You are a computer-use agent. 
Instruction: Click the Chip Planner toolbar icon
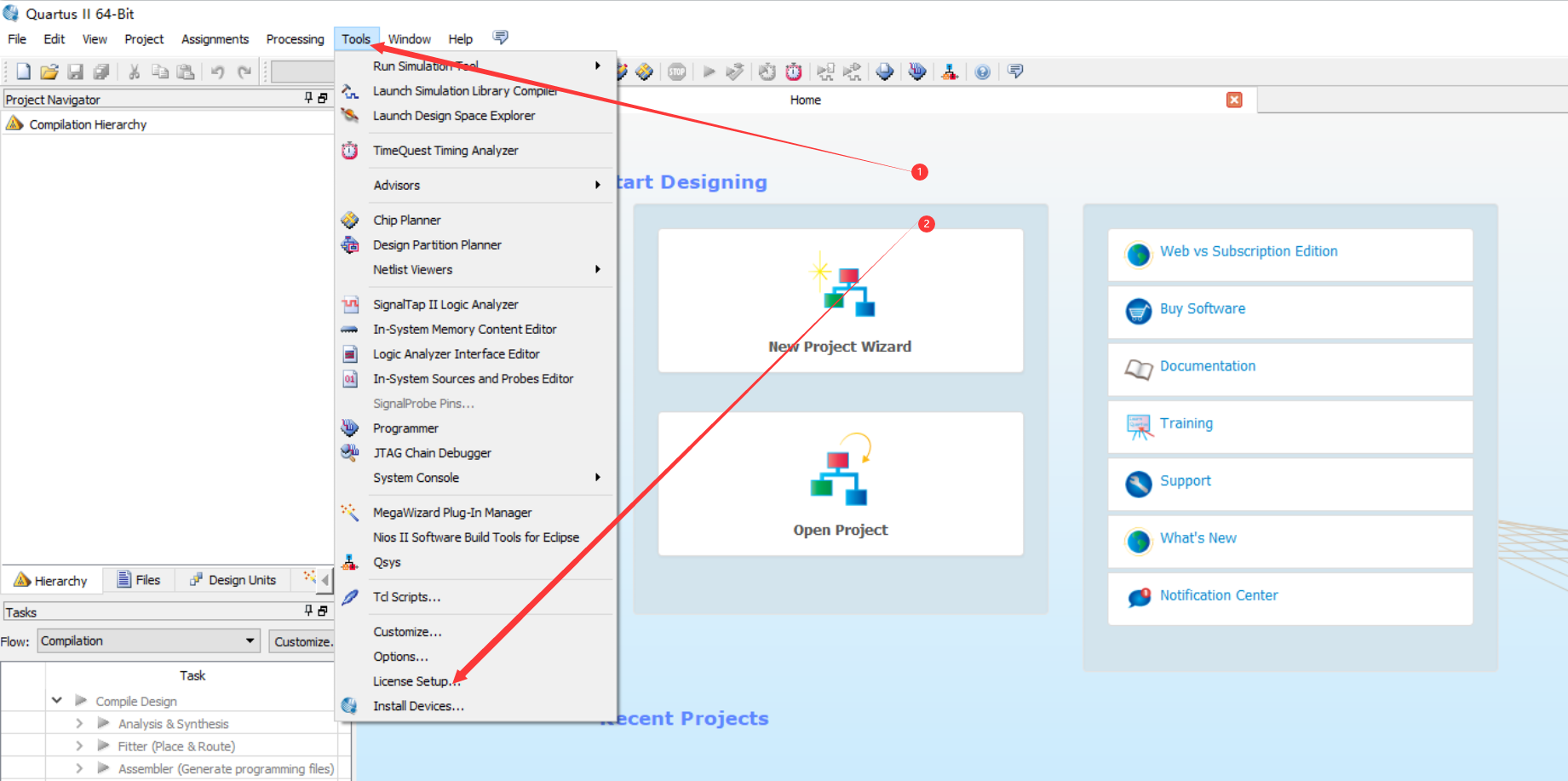645,72
